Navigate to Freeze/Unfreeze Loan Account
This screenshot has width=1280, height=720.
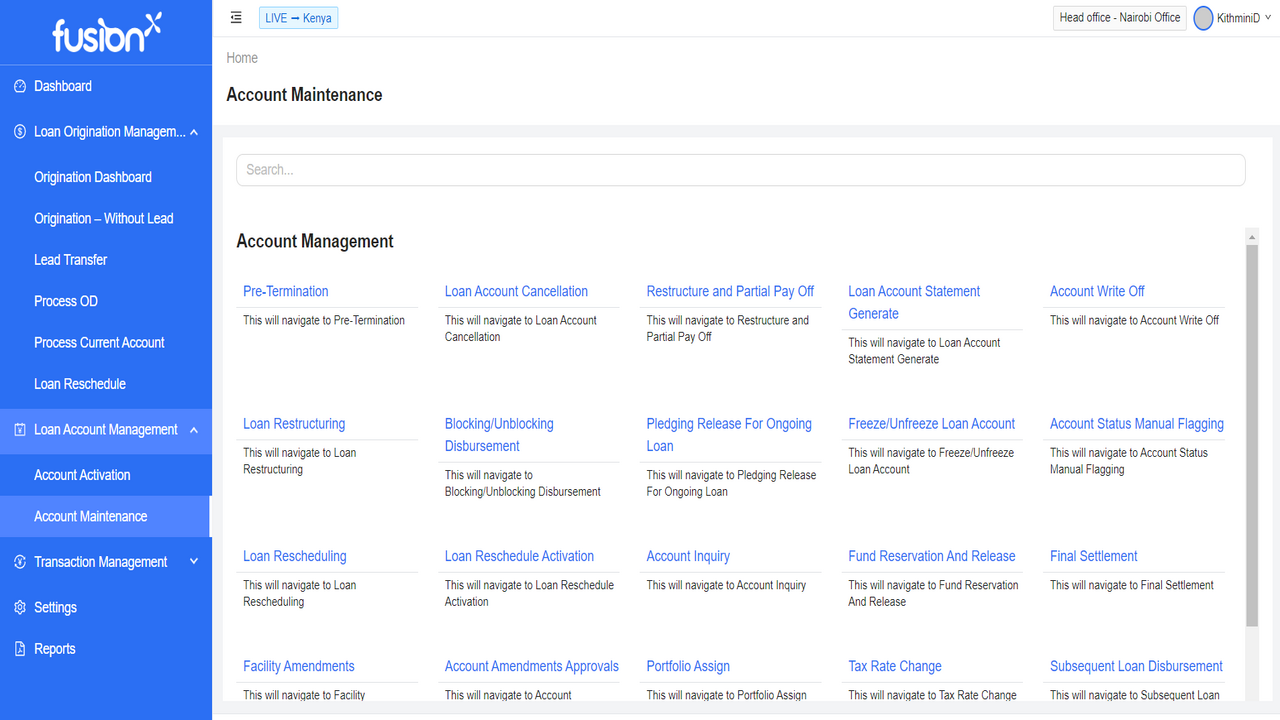(931, 423)
